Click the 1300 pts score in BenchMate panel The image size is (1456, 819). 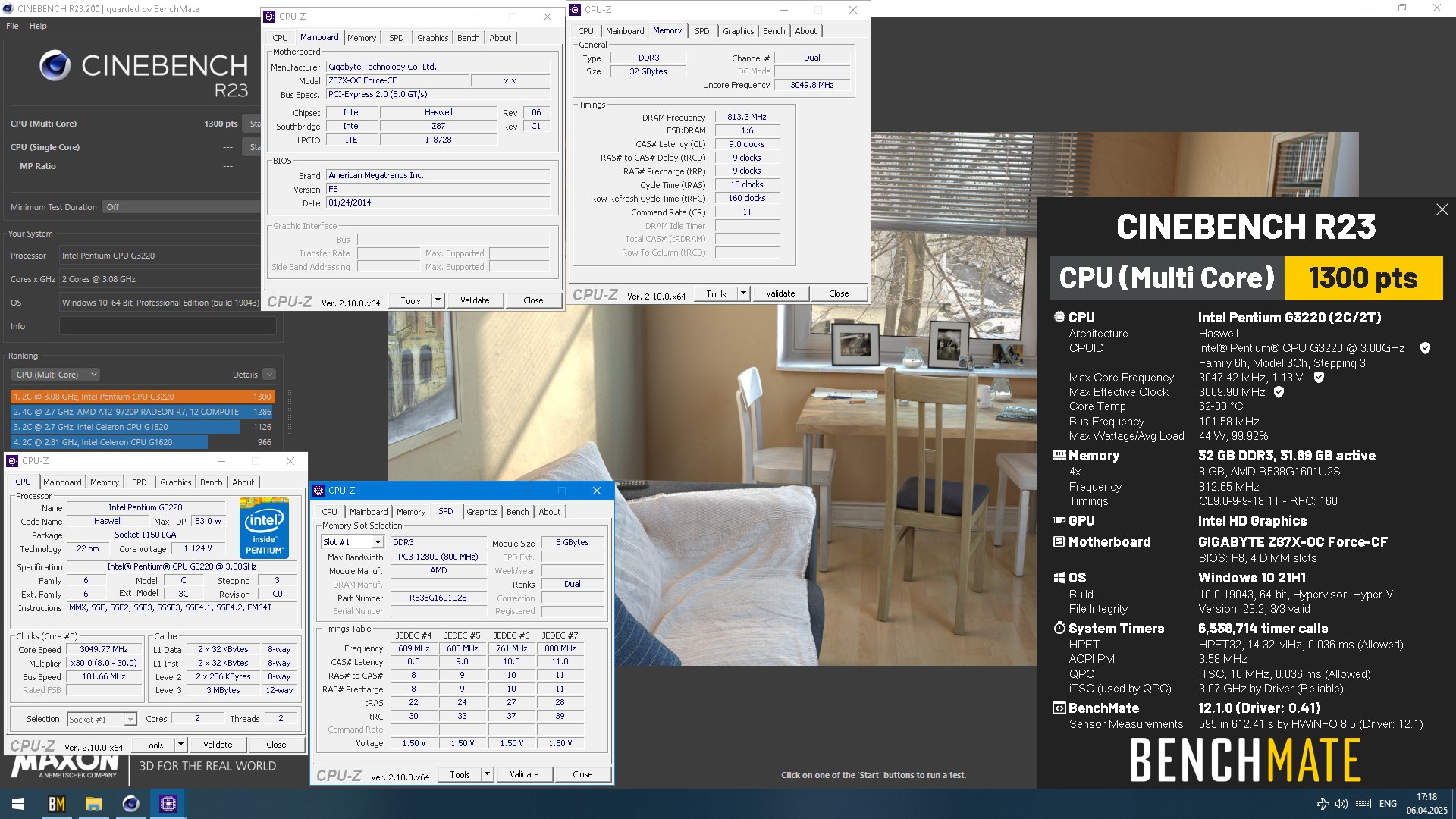pos(1363,278)
